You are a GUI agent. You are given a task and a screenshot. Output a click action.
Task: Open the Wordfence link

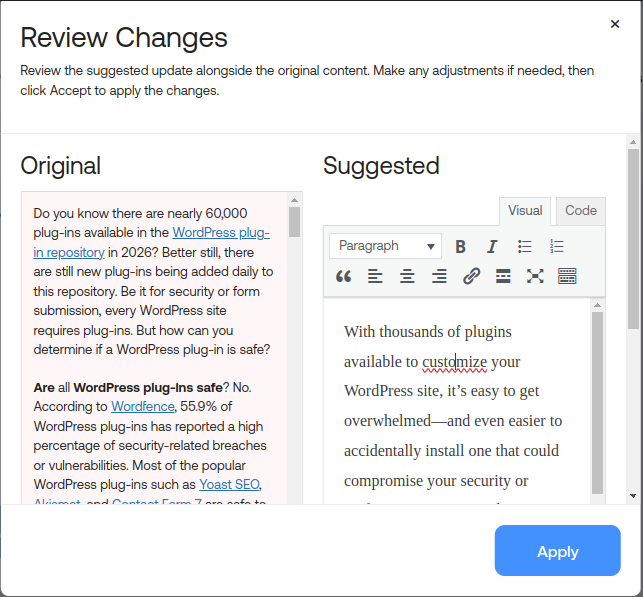141,407
